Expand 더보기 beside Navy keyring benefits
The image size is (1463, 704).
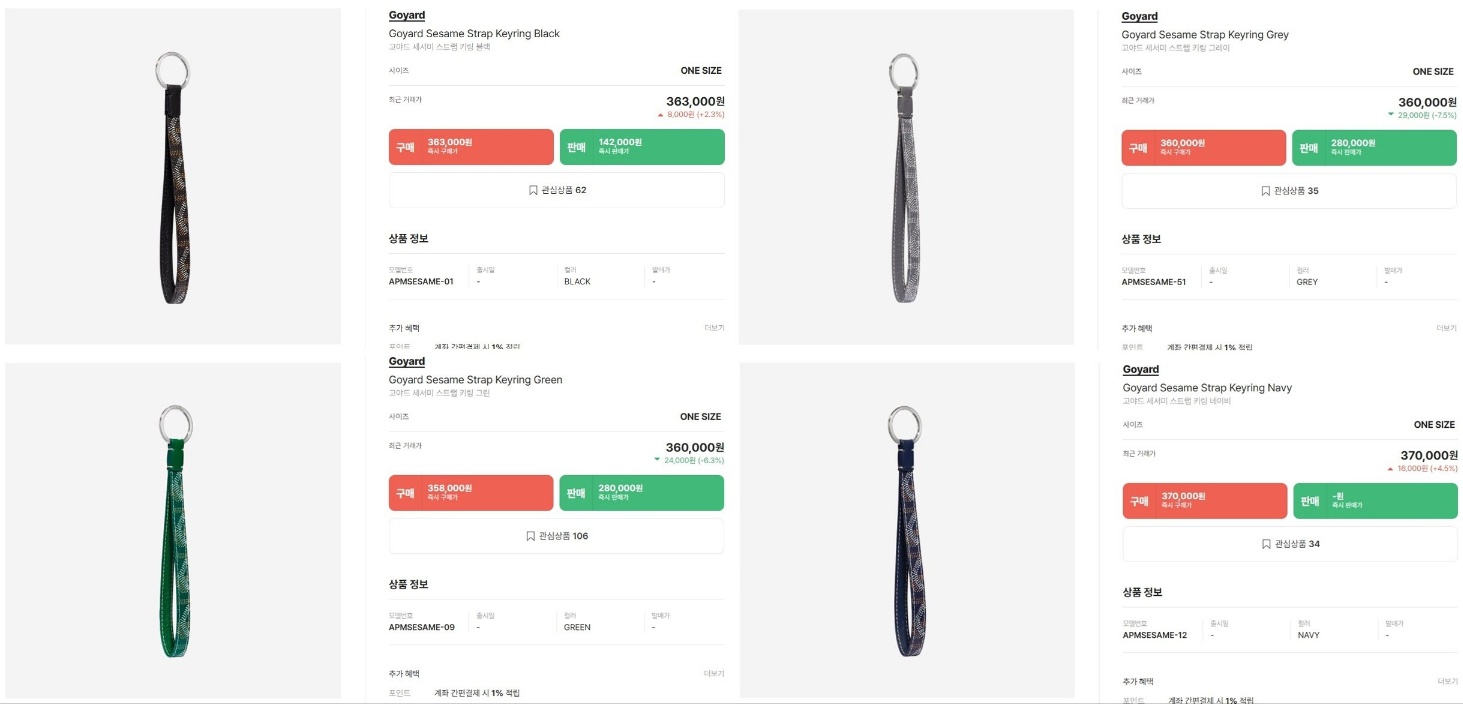pyautogui.click(x=1447, y=681)
